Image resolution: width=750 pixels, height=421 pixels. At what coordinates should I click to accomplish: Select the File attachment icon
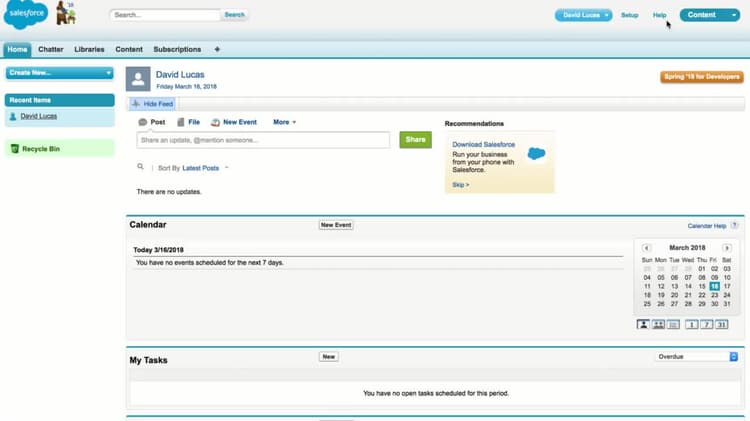181,122
